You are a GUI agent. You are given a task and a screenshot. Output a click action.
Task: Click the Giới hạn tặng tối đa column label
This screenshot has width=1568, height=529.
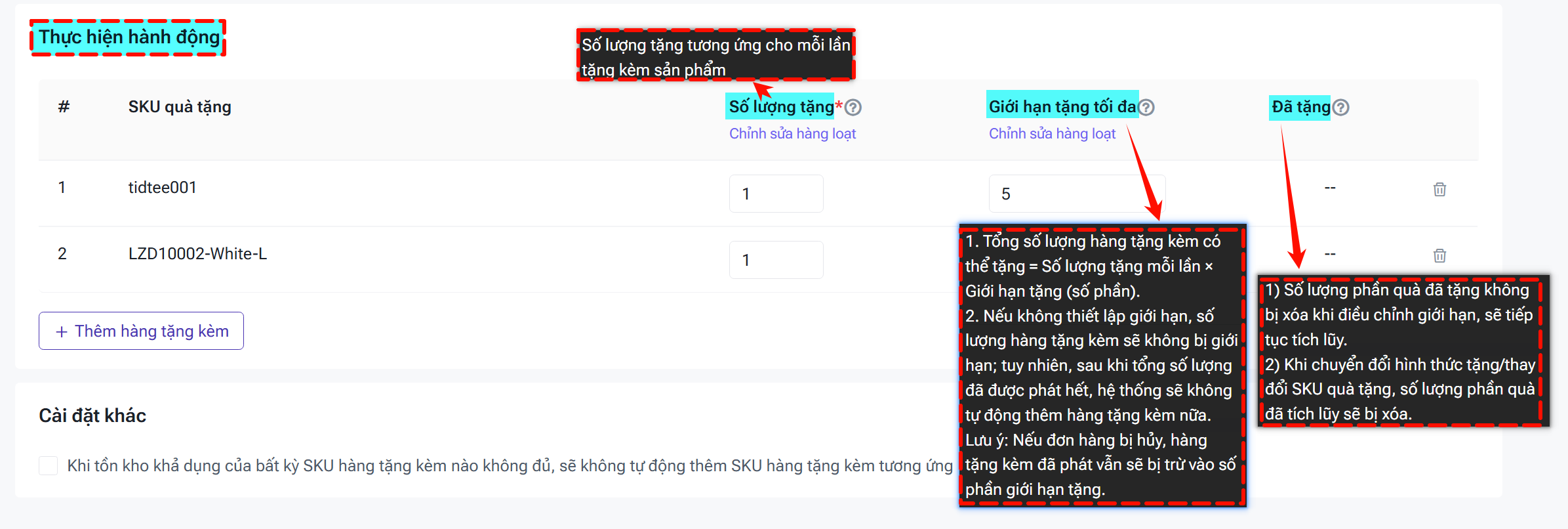(x=1062, y=106)
